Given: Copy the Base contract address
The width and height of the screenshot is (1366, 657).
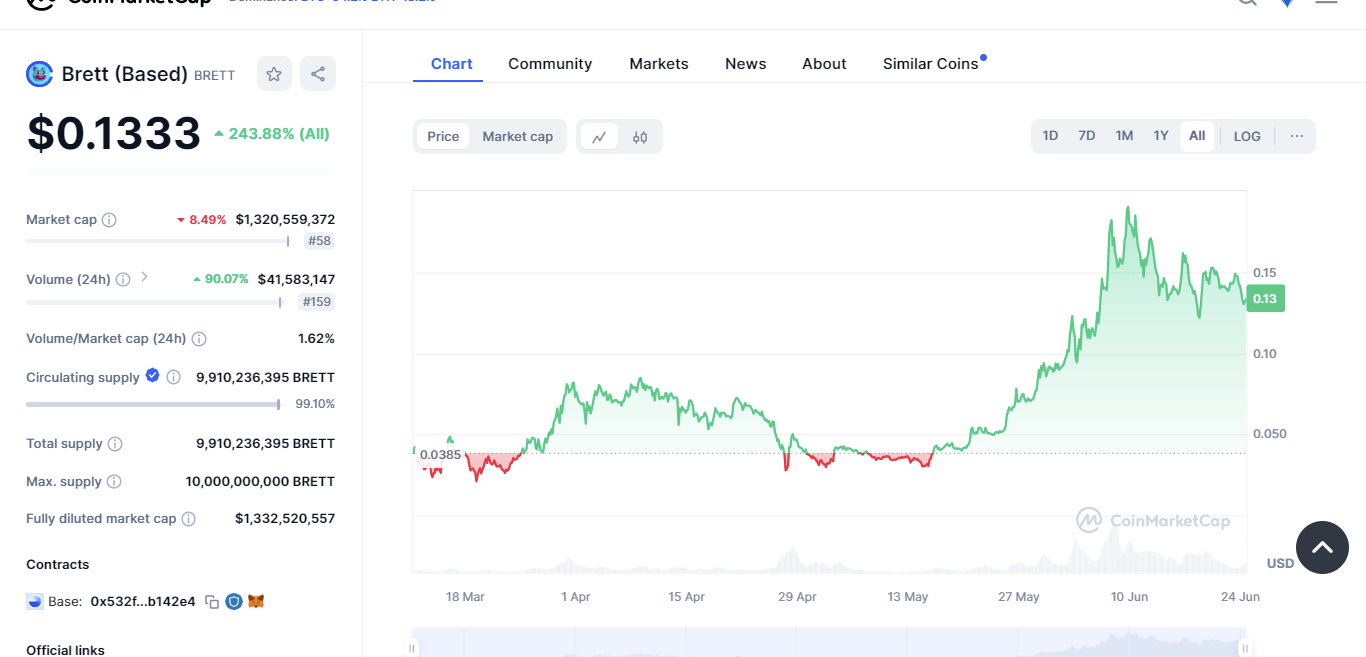Looking at the screenshot, I should tap(212, 602).
